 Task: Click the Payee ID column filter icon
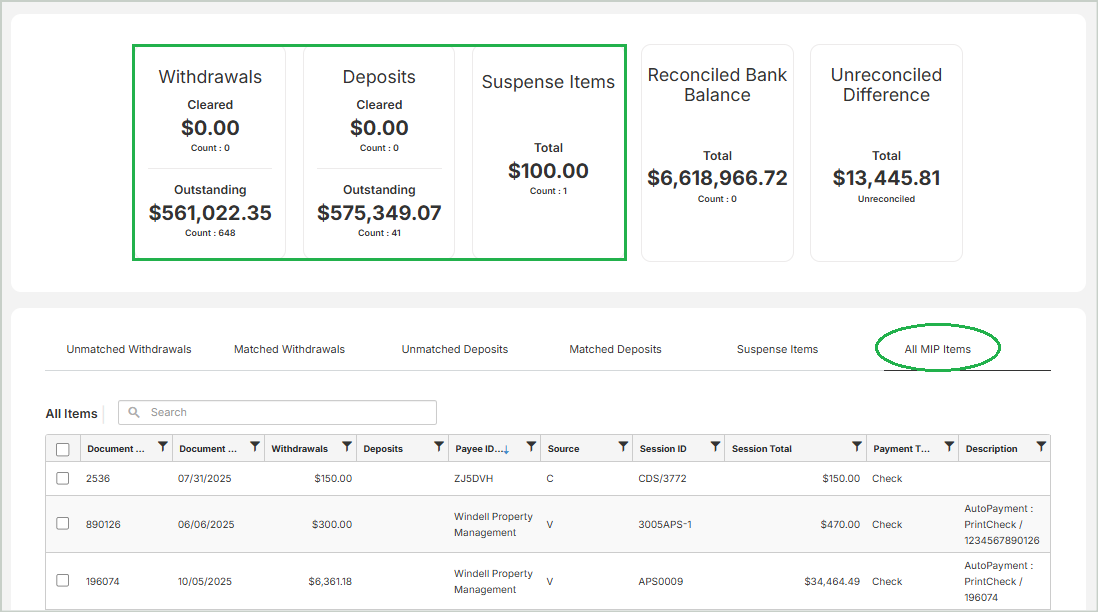click(x=531, y=447)
